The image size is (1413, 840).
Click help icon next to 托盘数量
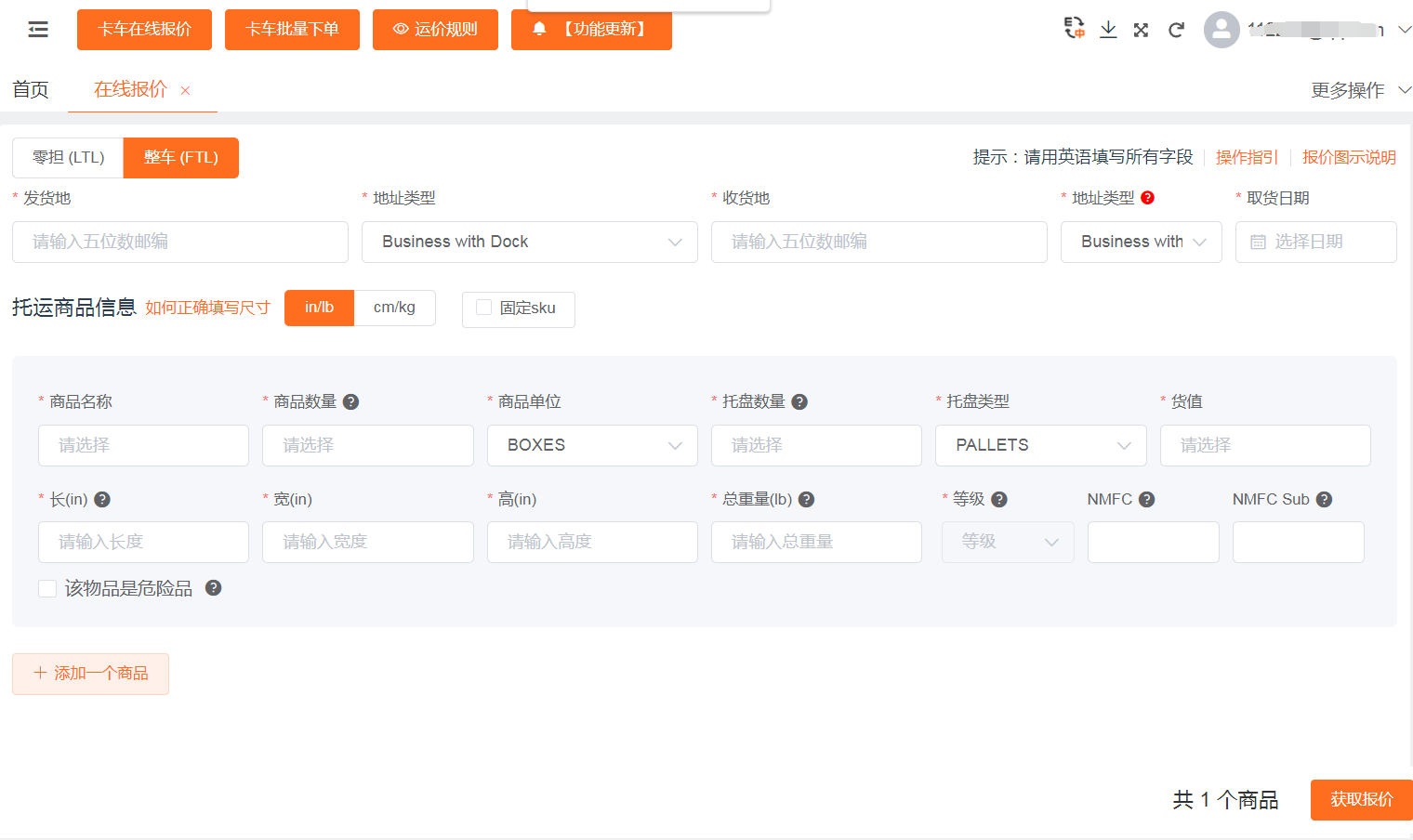point(799,402)
